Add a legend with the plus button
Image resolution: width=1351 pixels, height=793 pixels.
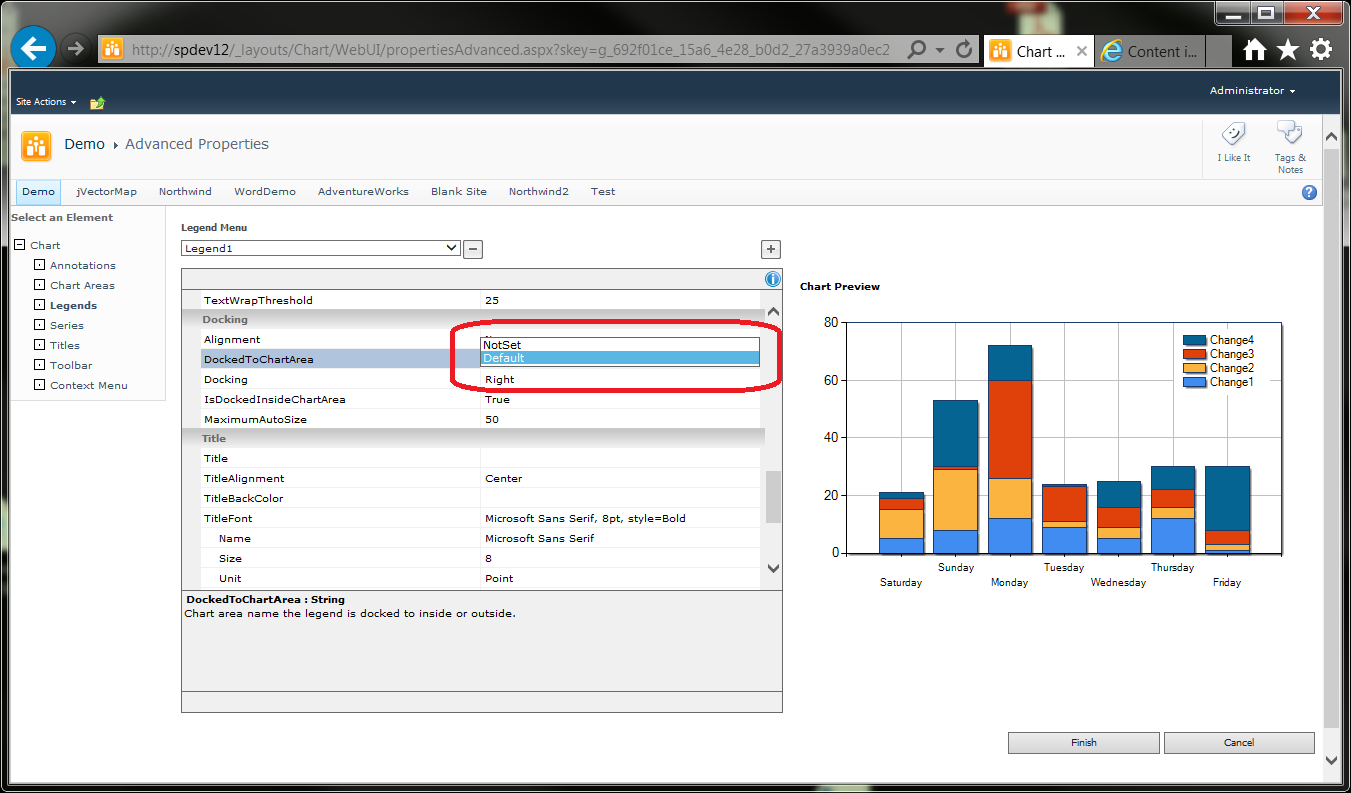point(771,249)
